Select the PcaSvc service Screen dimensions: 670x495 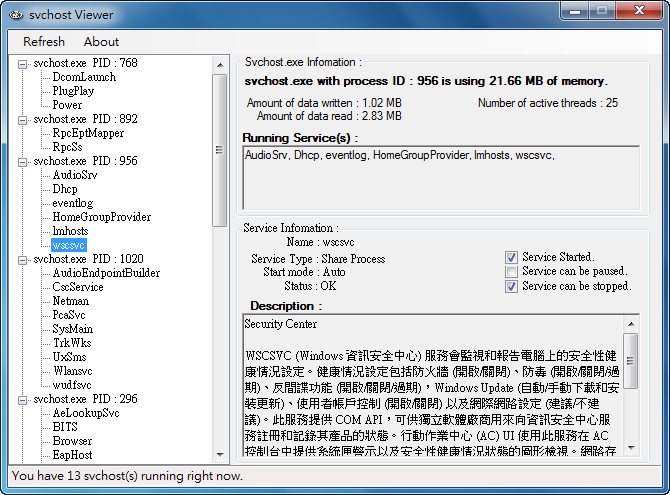(x=69, y=315)
